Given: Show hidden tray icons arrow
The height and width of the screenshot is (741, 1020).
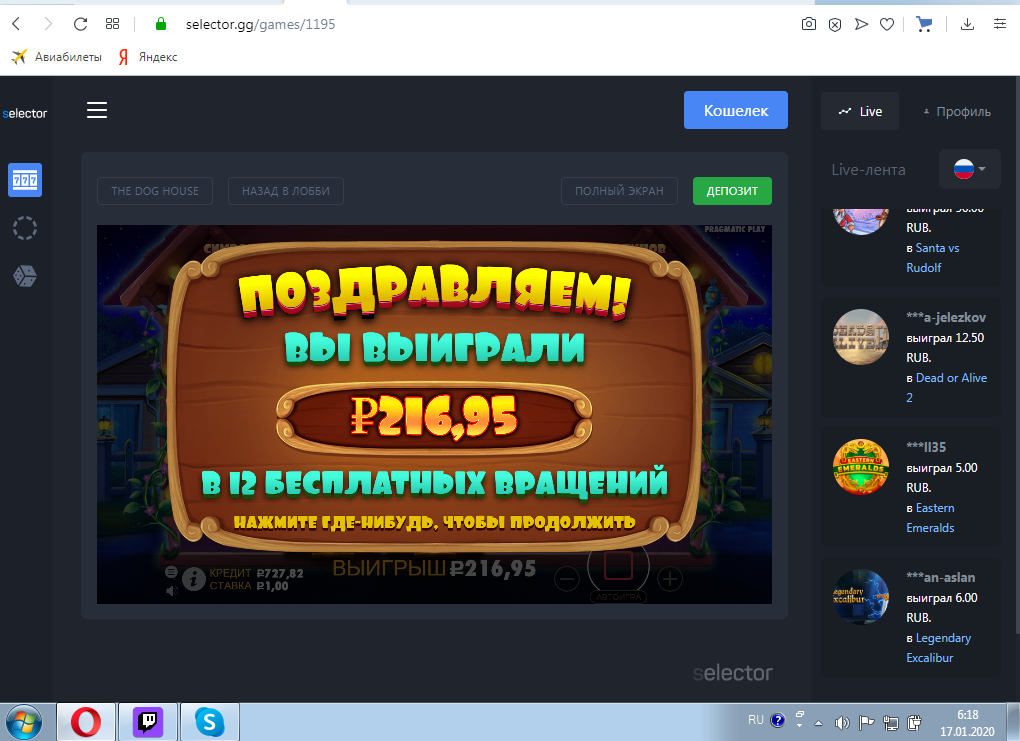Looking at the screenshot, I should click(x=818, y=723).
